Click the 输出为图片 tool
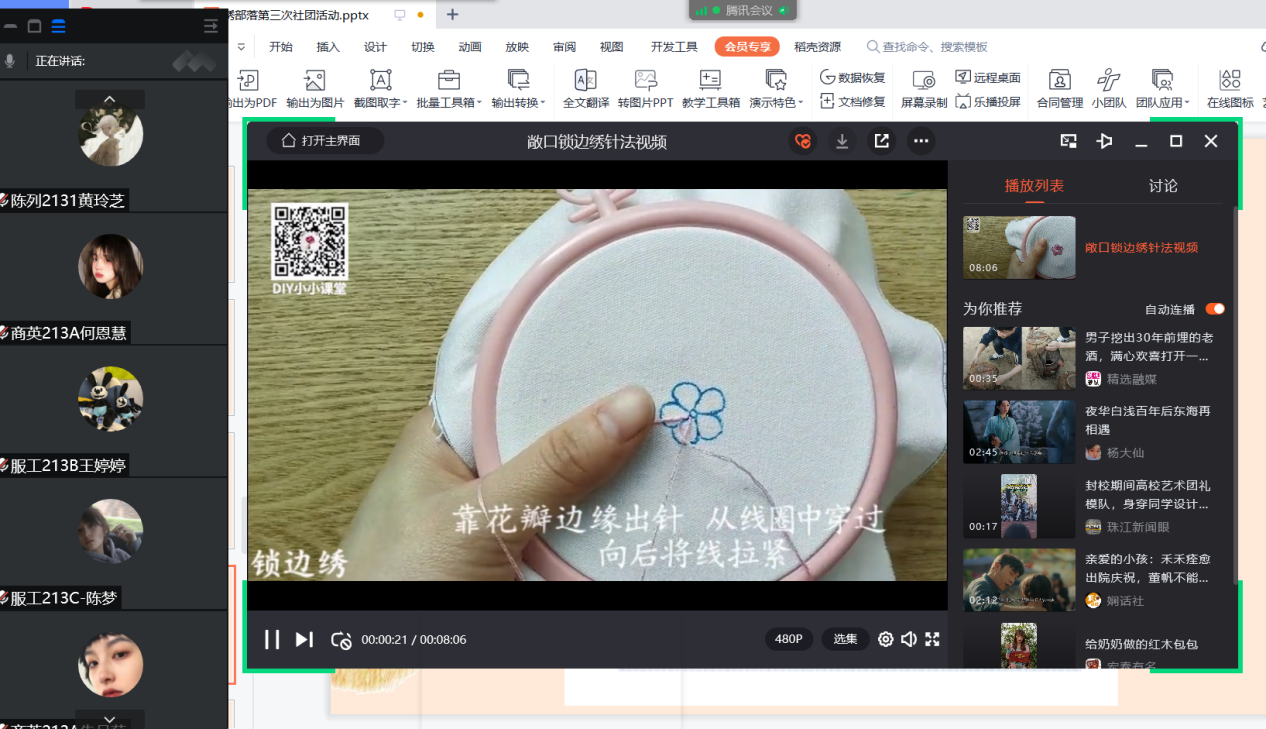 tap(315, 89)
